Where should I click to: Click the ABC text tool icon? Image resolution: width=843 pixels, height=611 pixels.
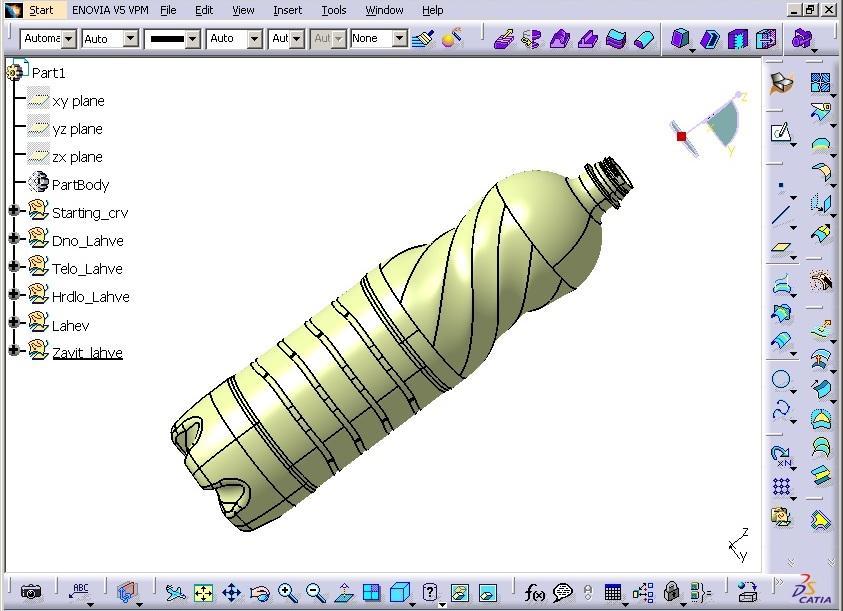point(79,592)
